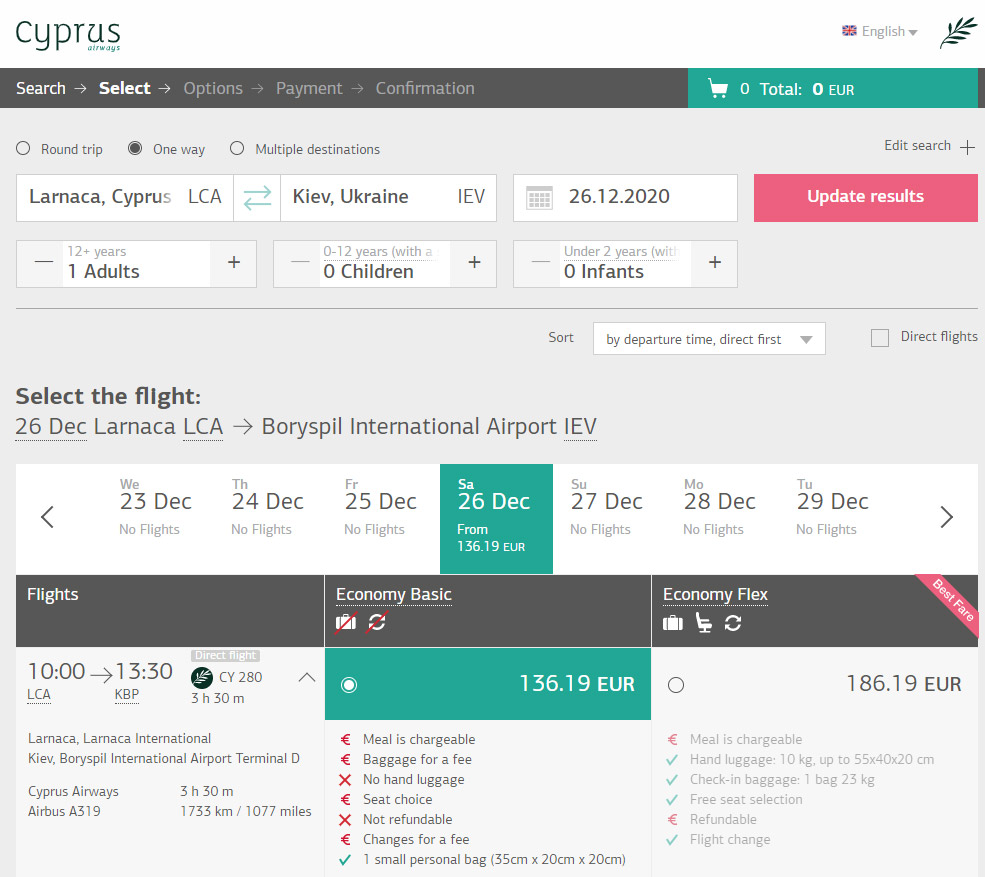Screen dimensions: 985x877
Task: Increase the number of Adults
Action: pos(234,263)
